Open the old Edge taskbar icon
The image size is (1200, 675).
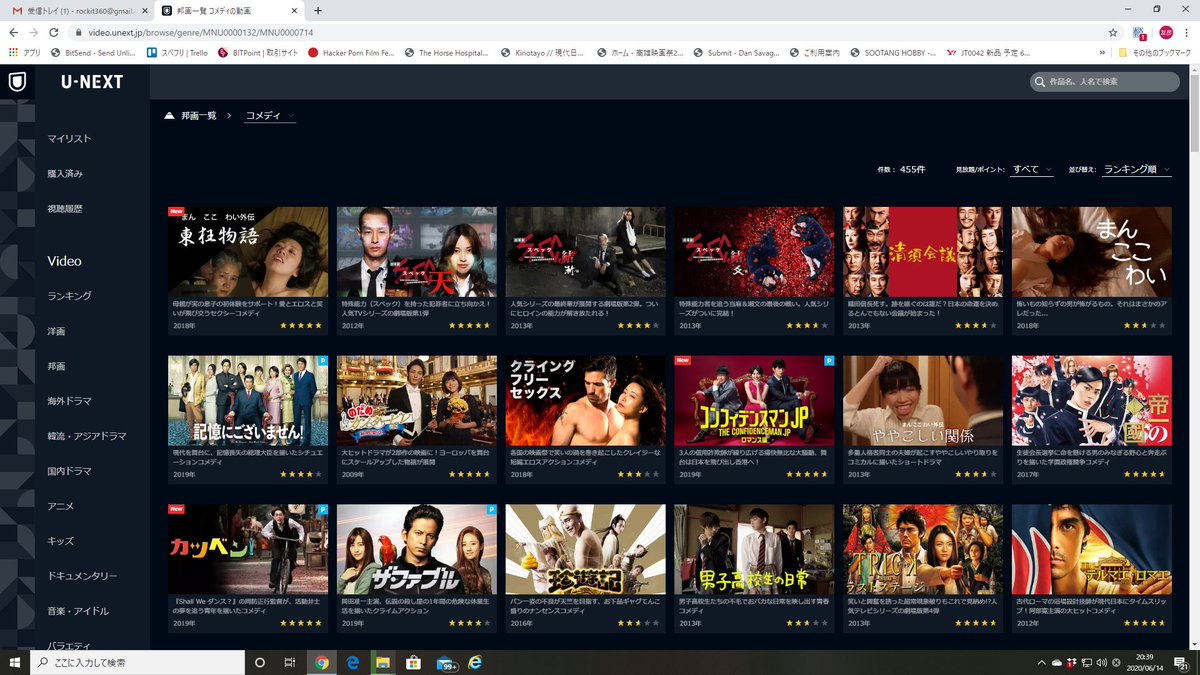[x=352, y=662]
